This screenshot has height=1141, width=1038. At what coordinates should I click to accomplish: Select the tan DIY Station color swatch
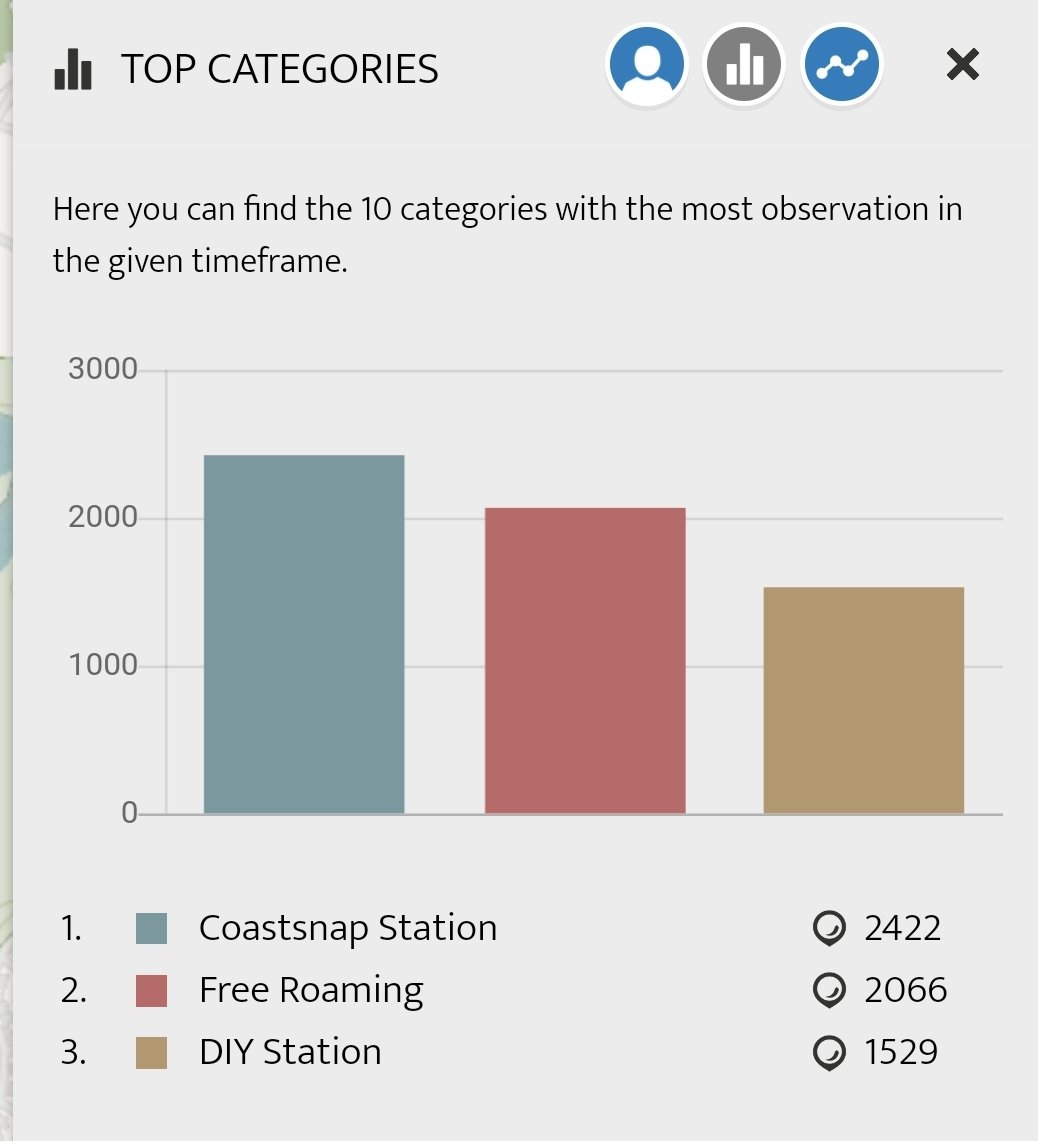pos(151,1053)
